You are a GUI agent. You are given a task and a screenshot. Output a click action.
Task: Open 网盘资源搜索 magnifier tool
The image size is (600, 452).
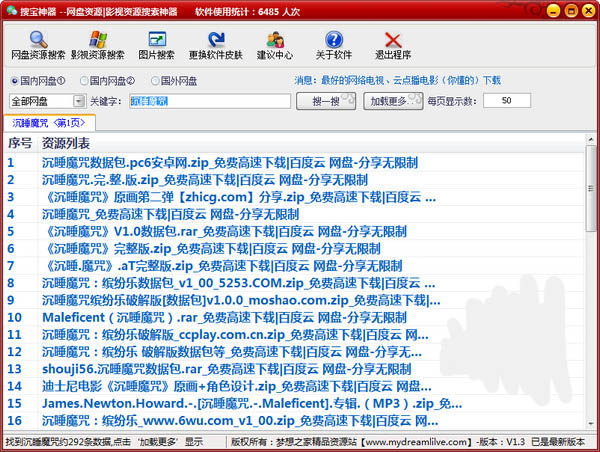pos(38,45)
